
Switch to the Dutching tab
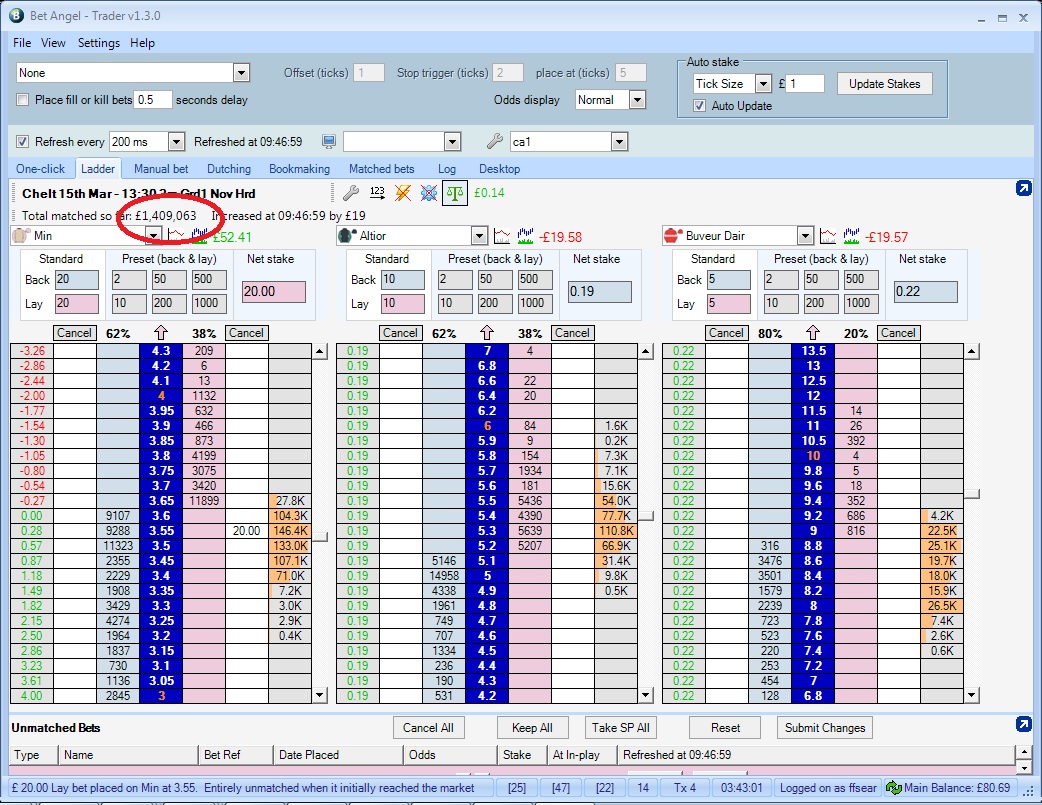point(228,168)
